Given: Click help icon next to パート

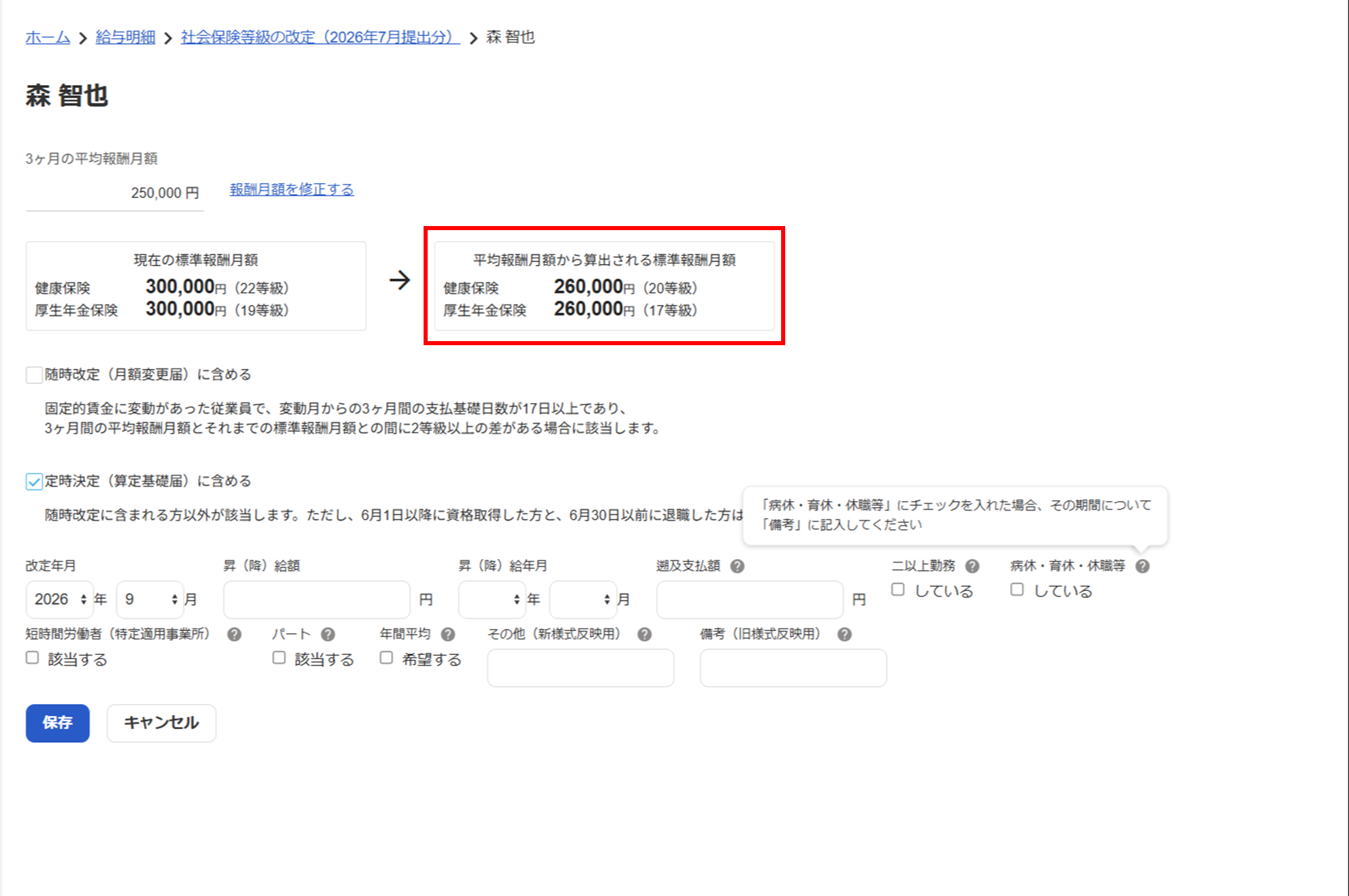Looking at the screenshot, I should (328, 634).
